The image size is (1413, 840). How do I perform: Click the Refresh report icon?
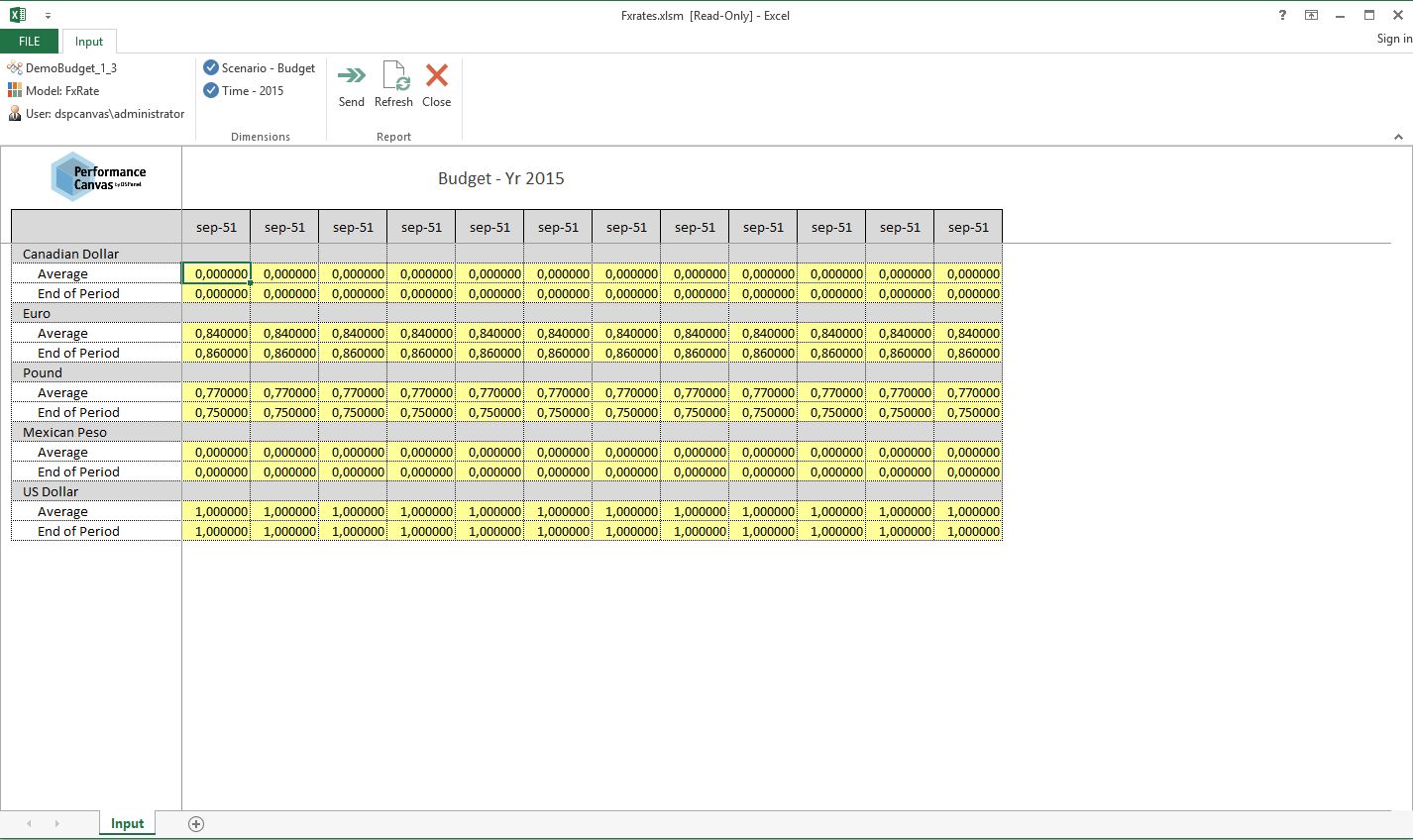tap(393, 76)
